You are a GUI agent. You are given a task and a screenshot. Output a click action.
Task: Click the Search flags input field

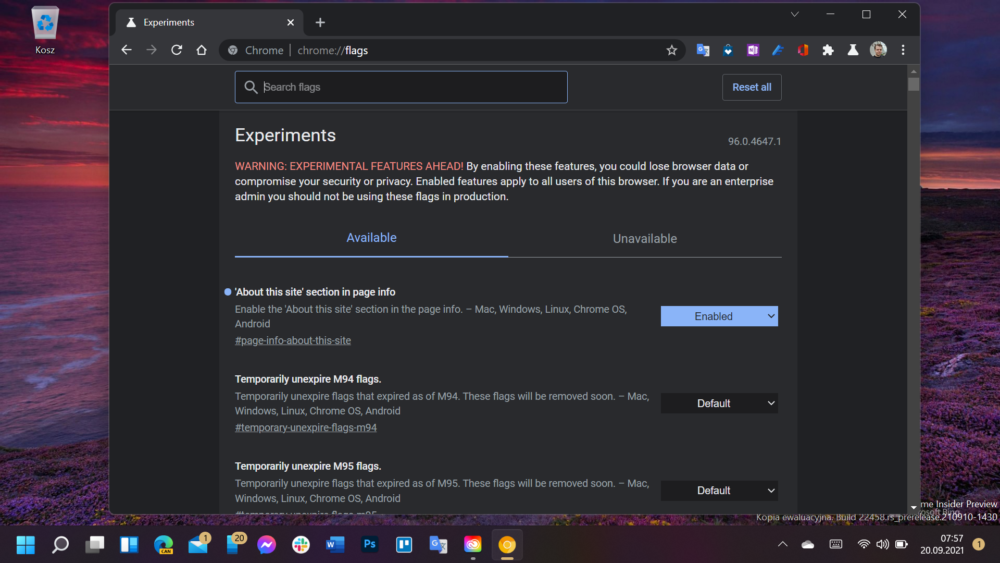(401, 87)
